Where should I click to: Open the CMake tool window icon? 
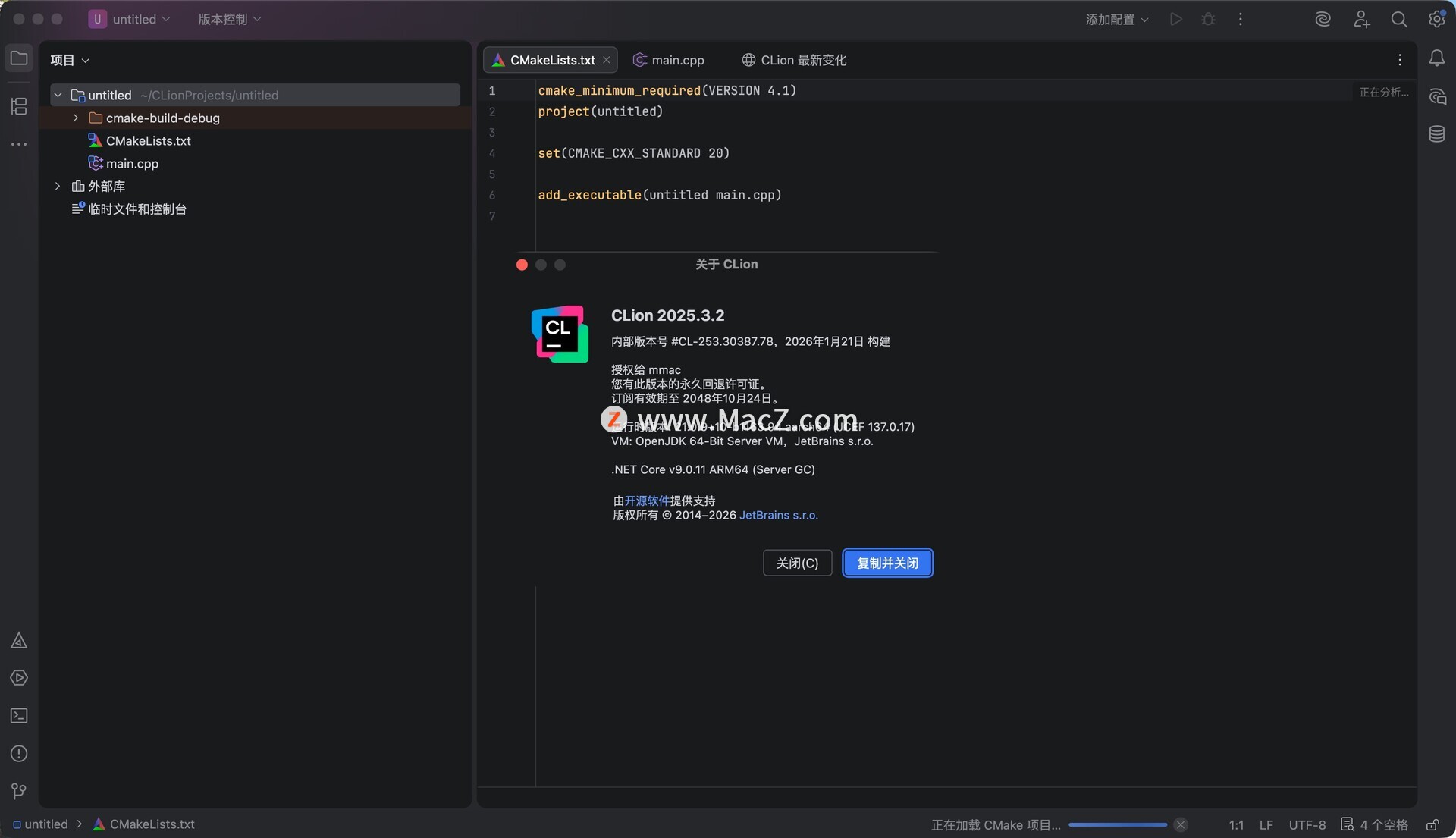coord(19,641)
